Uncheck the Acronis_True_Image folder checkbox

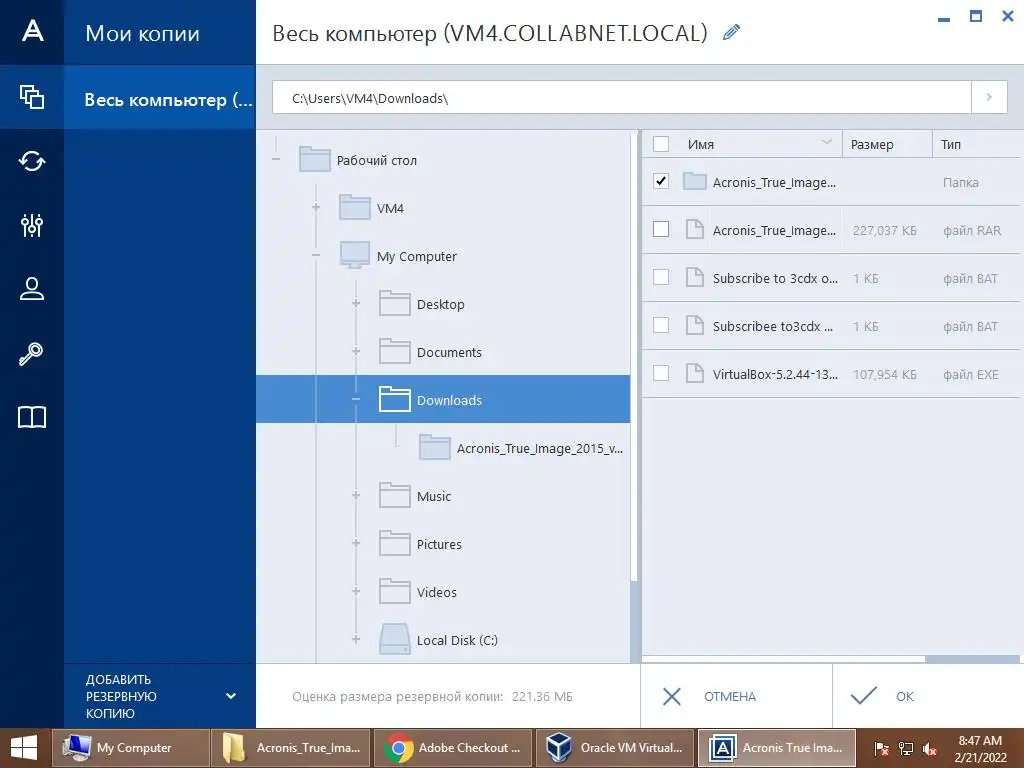point(661,181)
